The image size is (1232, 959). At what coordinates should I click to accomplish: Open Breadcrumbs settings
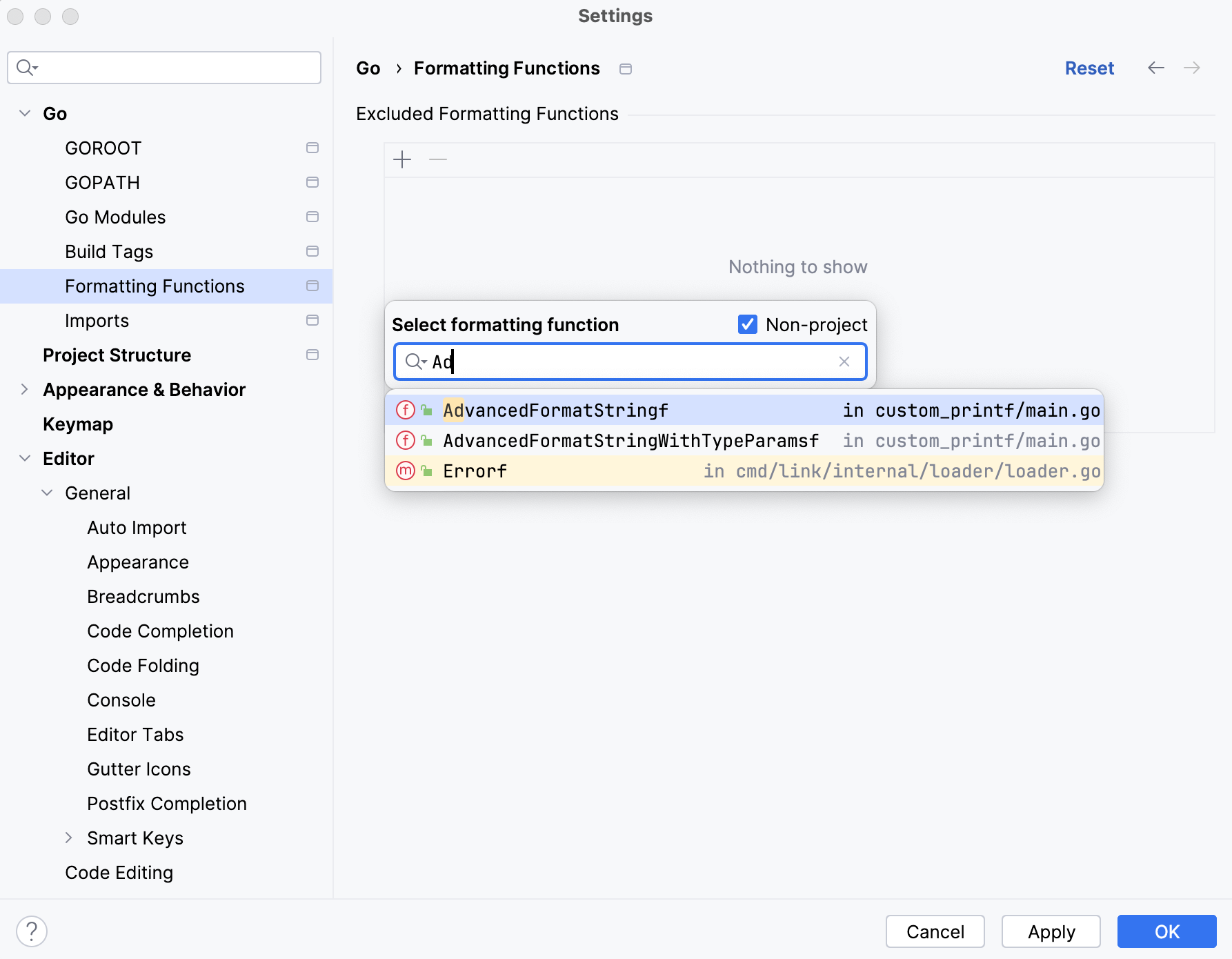click(x=143, y=597)
